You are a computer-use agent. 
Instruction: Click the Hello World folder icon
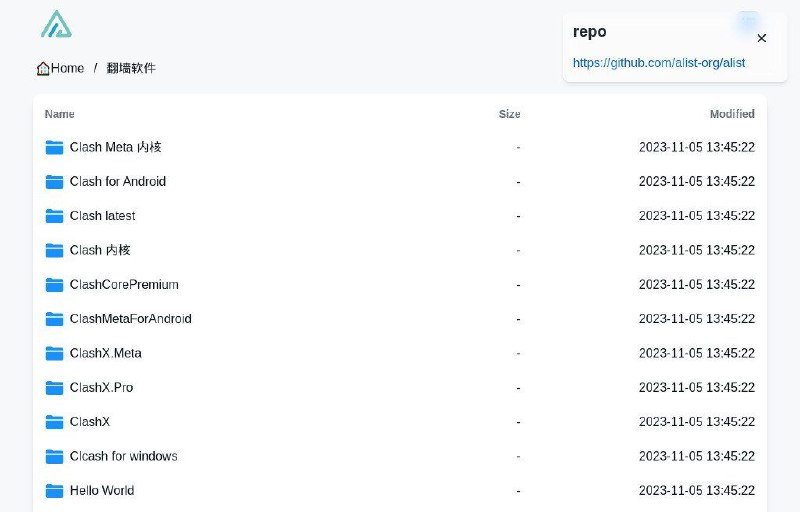[x=54, y=491]
